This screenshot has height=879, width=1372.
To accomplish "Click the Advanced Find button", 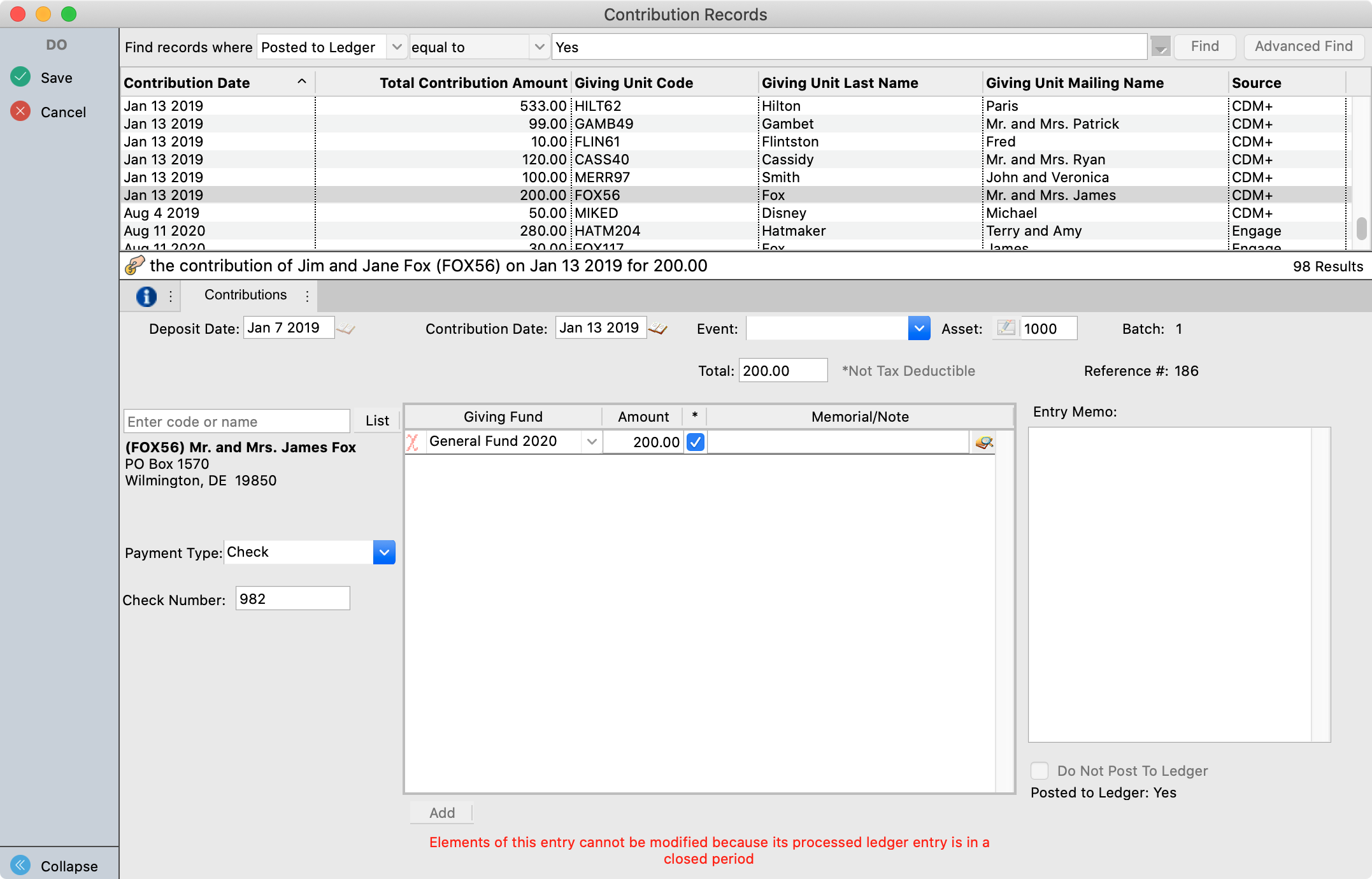I will [1303, 46].
